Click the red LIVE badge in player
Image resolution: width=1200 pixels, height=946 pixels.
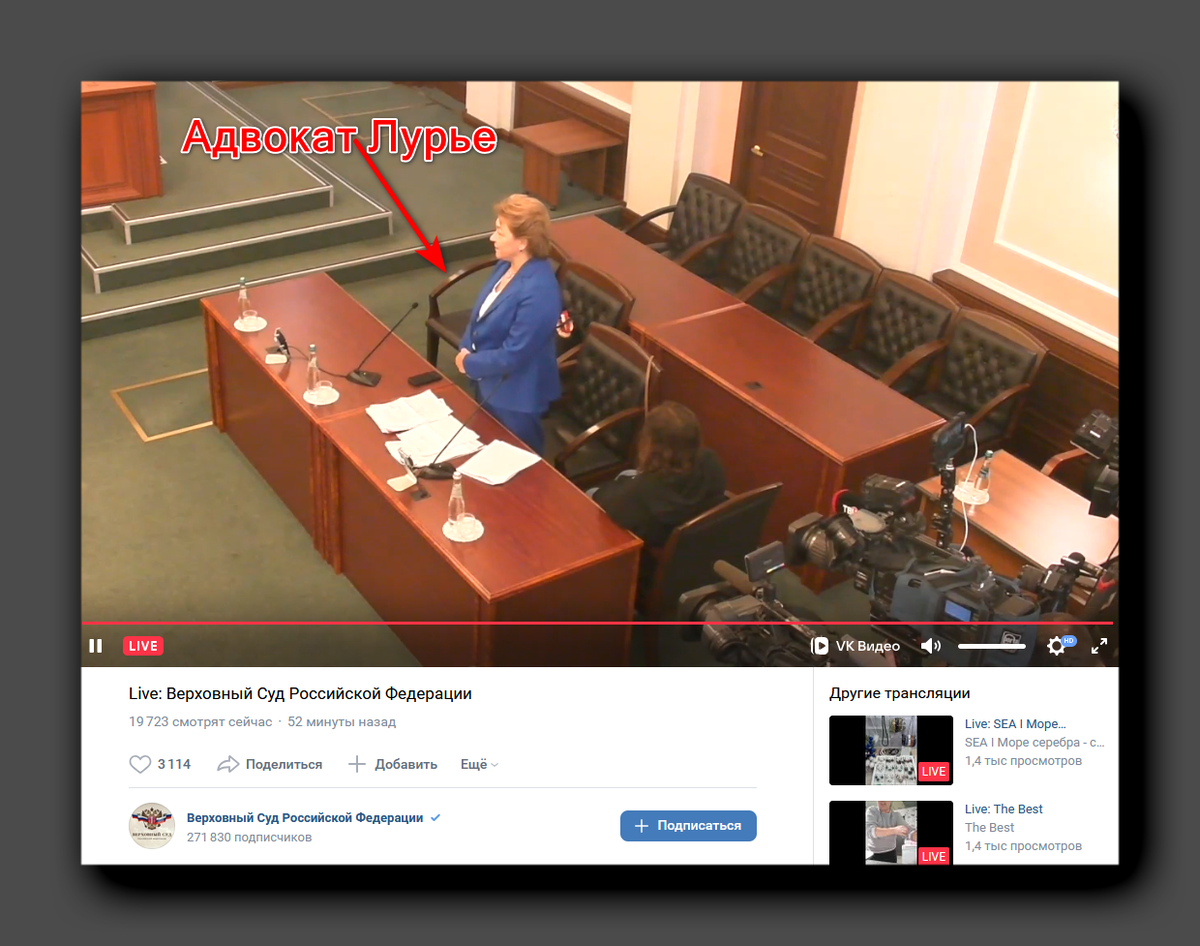[x=143, y=646]
